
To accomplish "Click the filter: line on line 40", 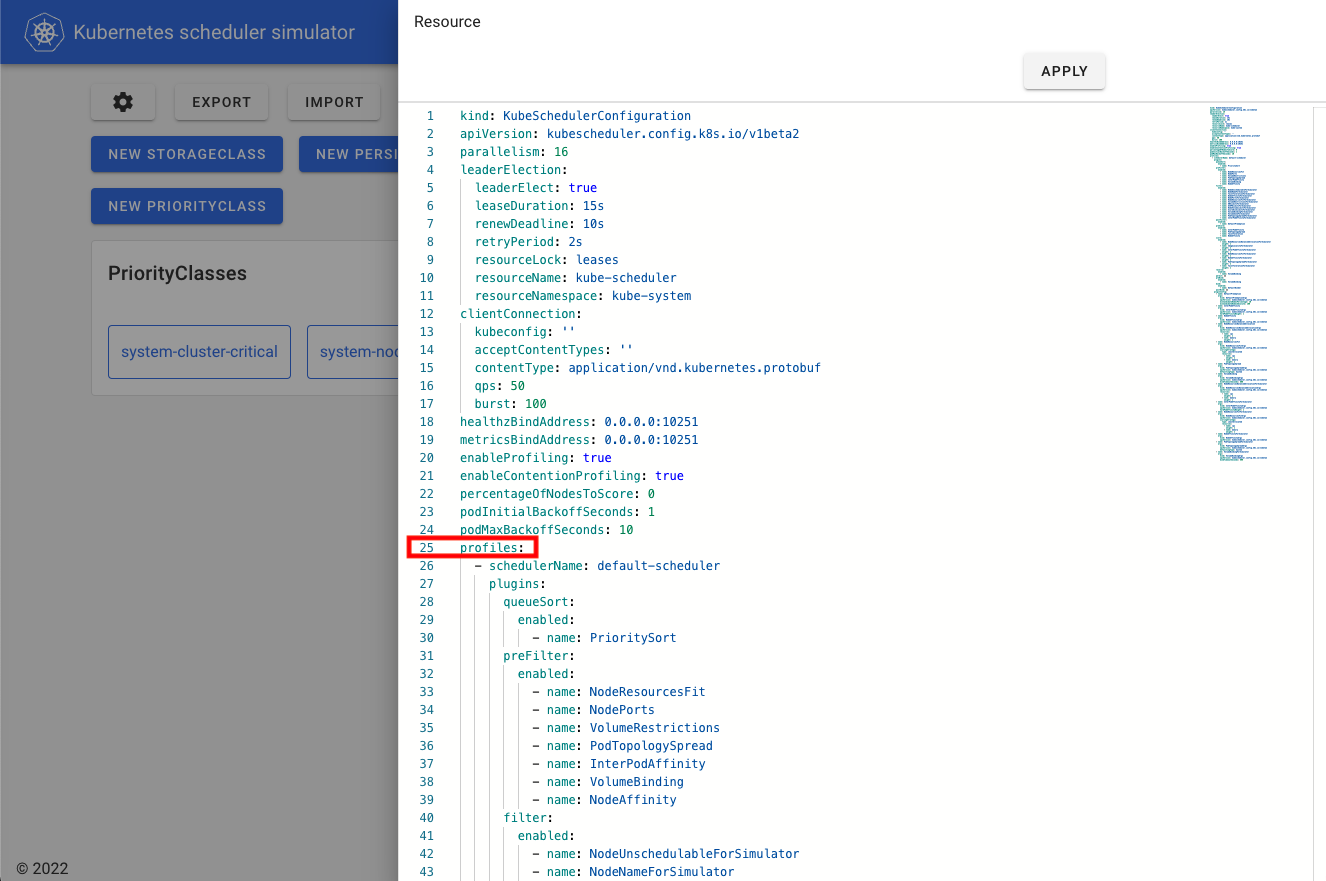I will pos(528,818).
